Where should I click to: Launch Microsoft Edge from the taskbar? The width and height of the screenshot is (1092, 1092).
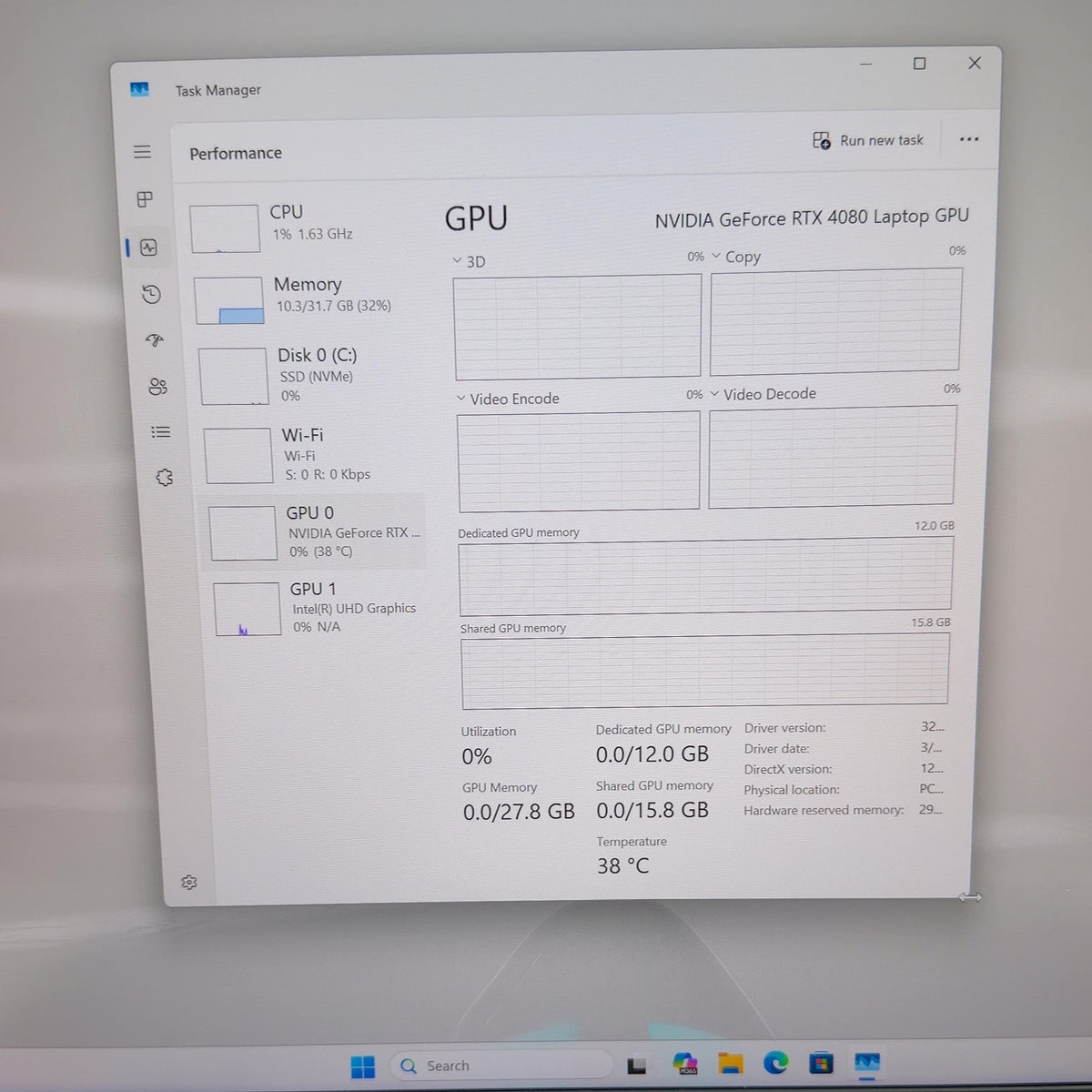coord(775,1062)
